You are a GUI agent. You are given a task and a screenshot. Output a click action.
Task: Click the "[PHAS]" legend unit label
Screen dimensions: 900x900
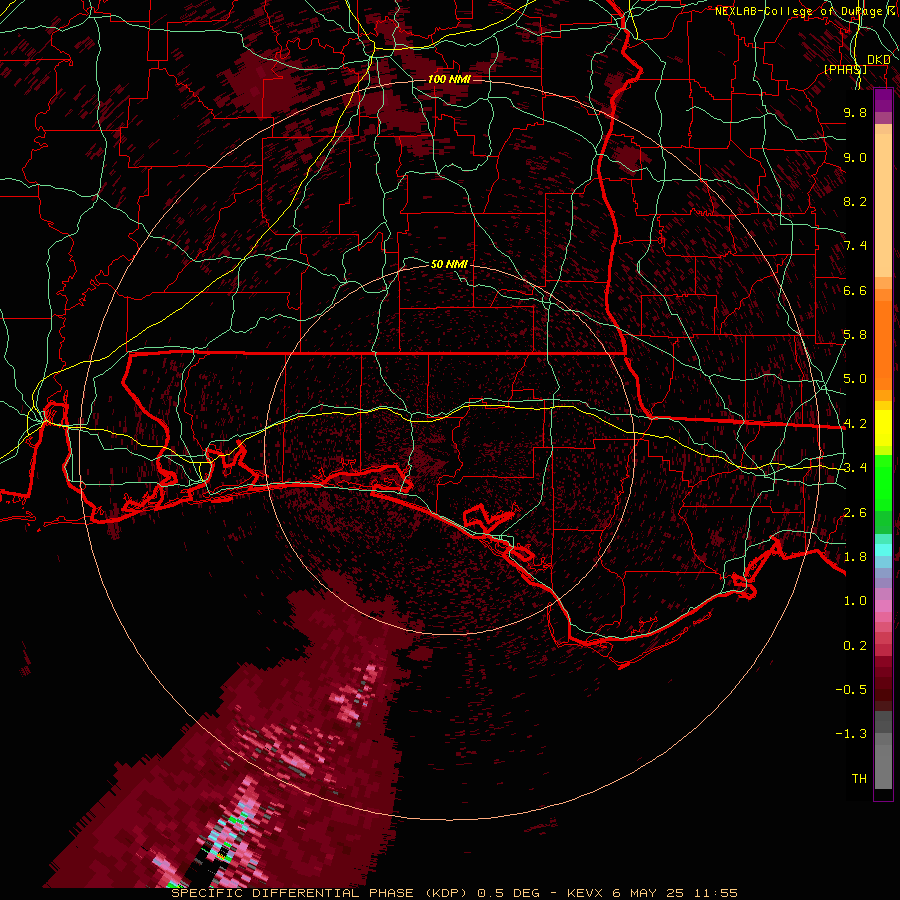click(845, 69)
